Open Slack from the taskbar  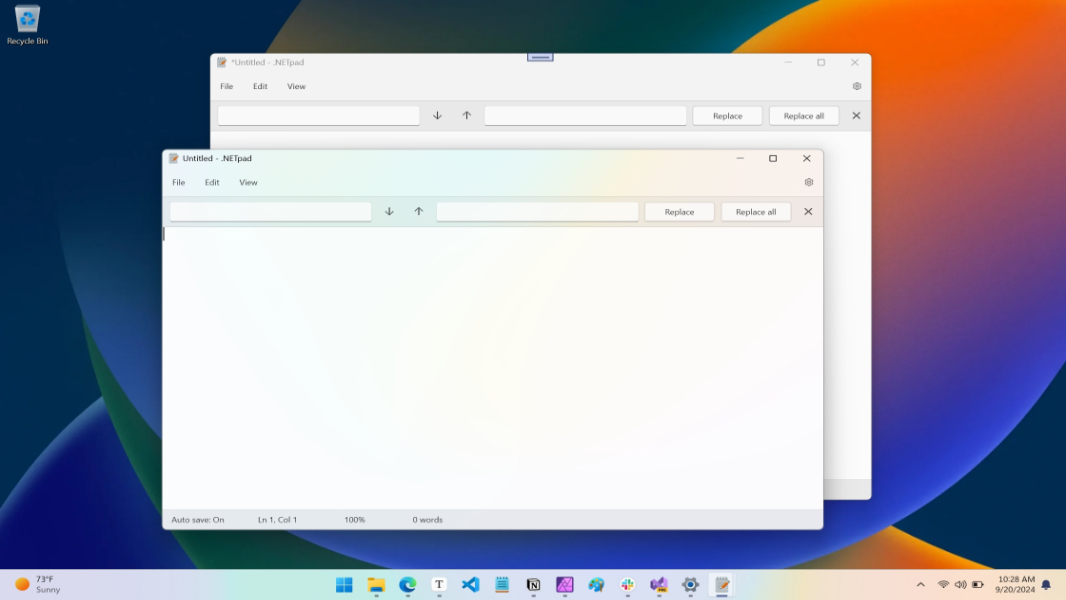click(628, 585)
